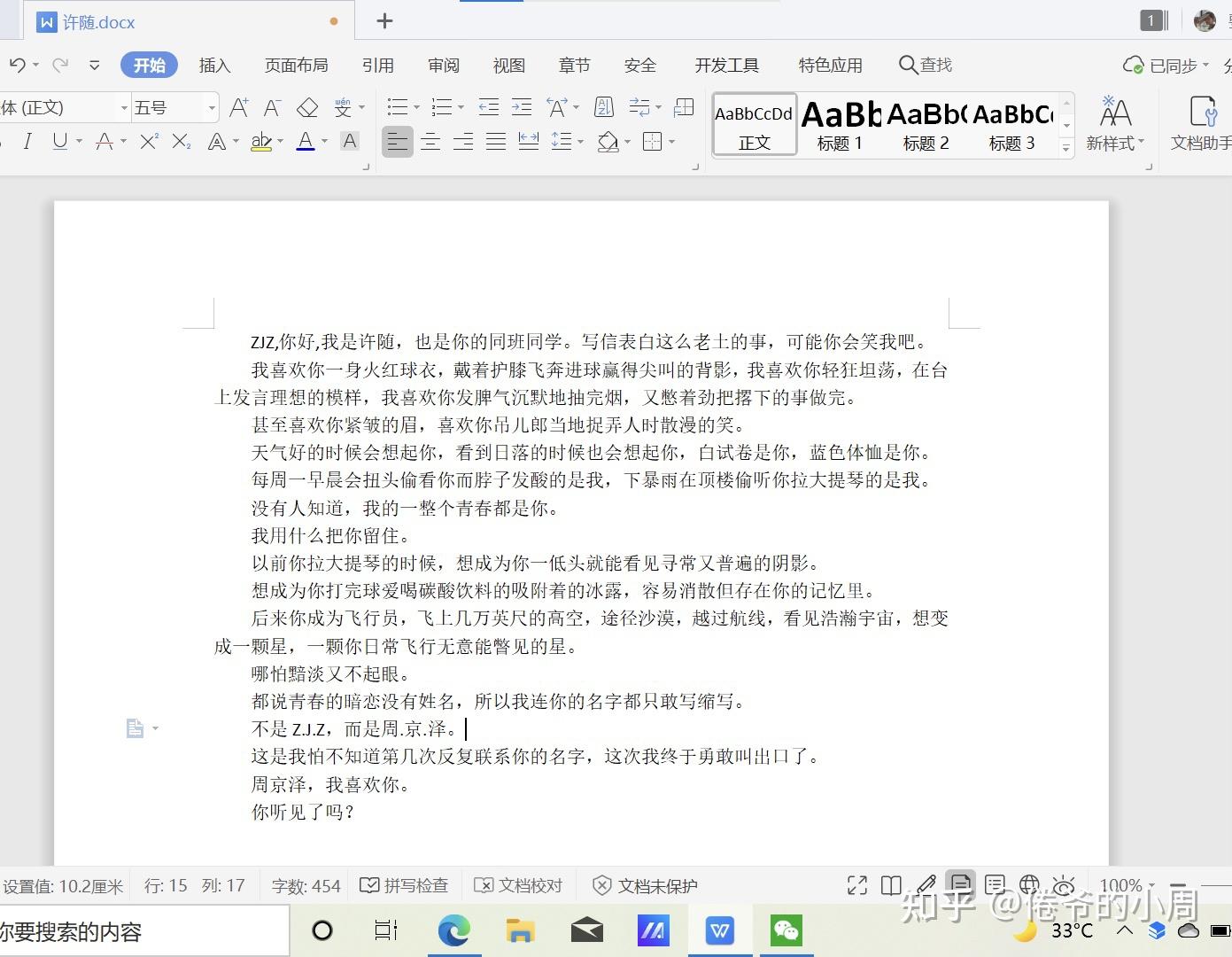The width and height of the screenshot is (1232, 957).
Task: Switch to the 插入 tab
Action: [x=214, y=65]
